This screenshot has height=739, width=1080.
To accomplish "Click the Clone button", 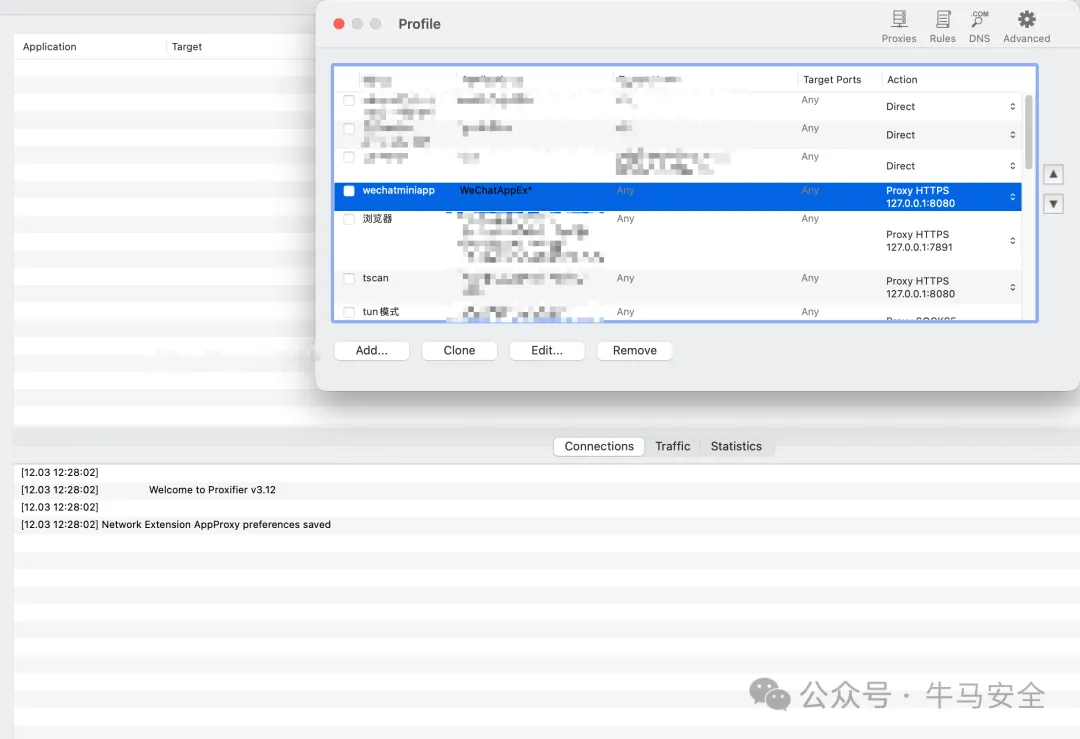I will tap(459, 351).
